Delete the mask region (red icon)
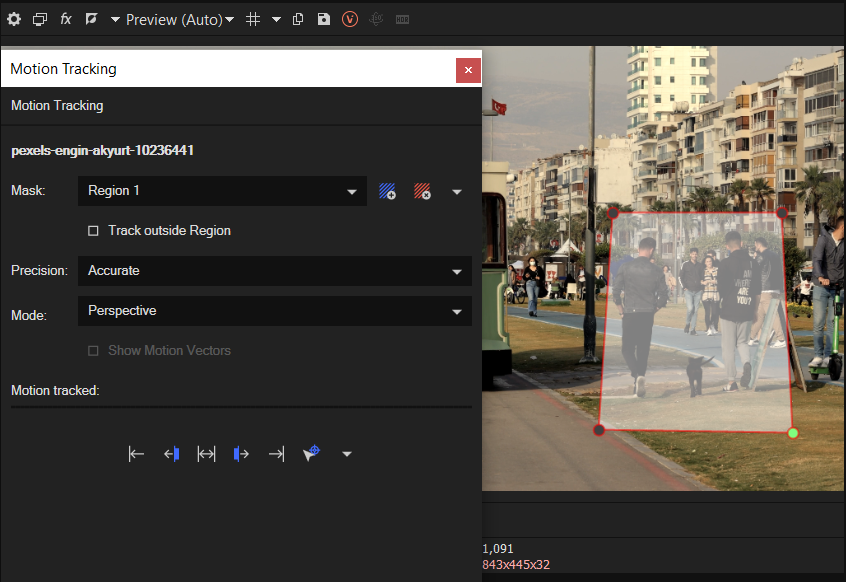846x582 pixels. click(x=422, y=191)
